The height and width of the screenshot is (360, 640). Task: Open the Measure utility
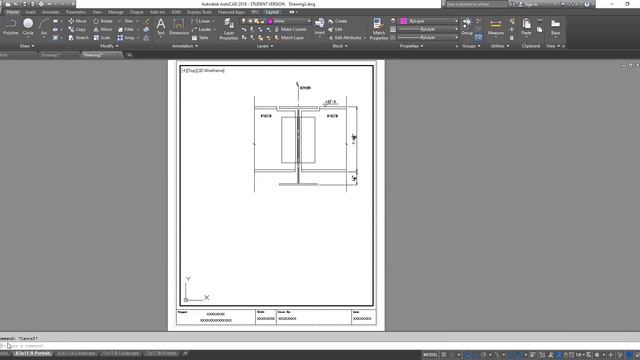click(496, 27)
